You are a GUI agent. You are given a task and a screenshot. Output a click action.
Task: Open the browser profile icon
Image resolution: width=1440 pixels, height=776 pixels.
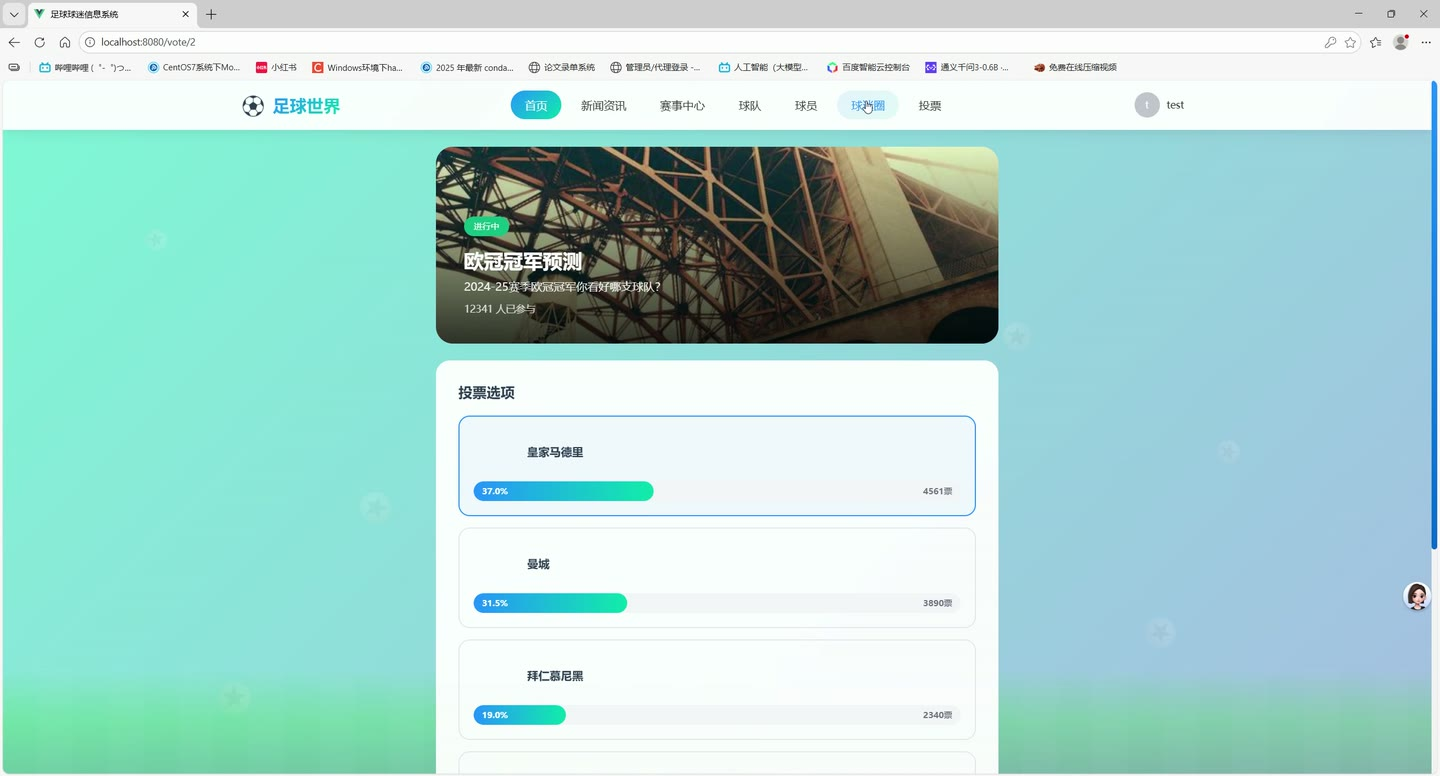point(1401,42)
